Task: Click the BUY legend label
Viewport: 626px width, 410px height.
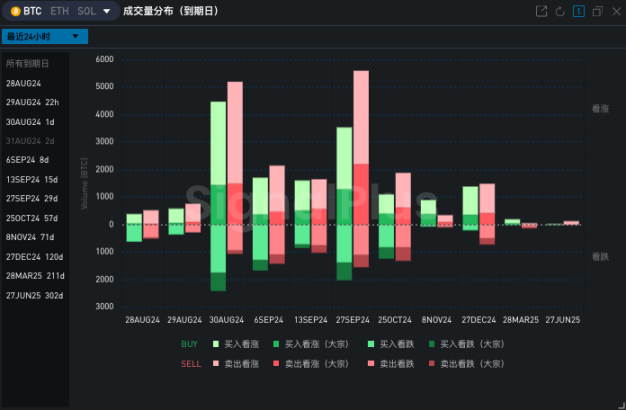Action: pyautogui.click(x=189, y=344)
